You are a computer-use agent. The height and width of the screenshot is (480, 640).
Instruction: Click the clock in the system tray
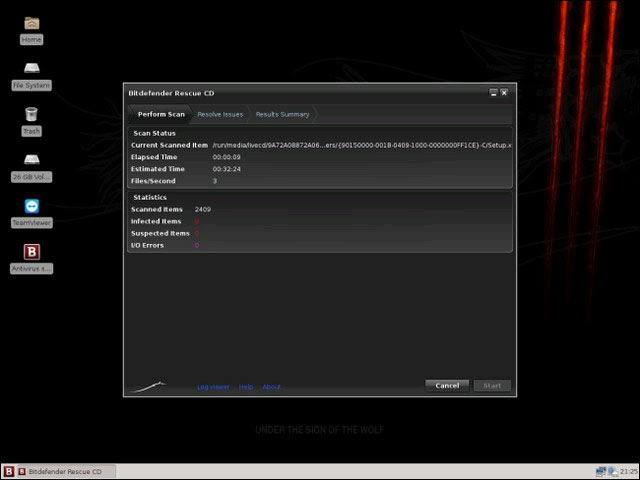[629, 472]
